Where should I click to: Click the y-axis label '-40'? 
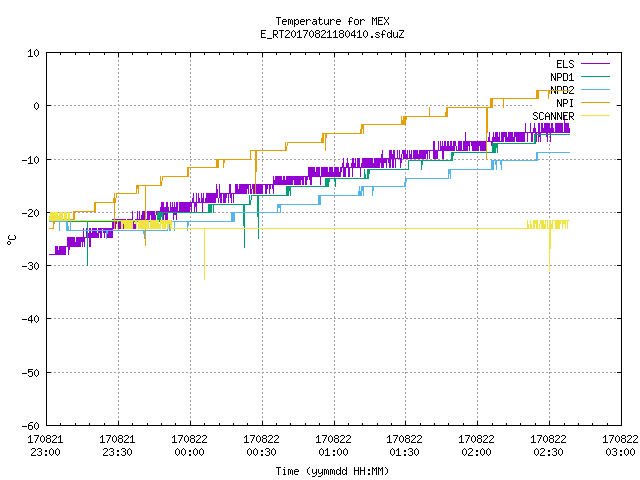pos(31,319)
